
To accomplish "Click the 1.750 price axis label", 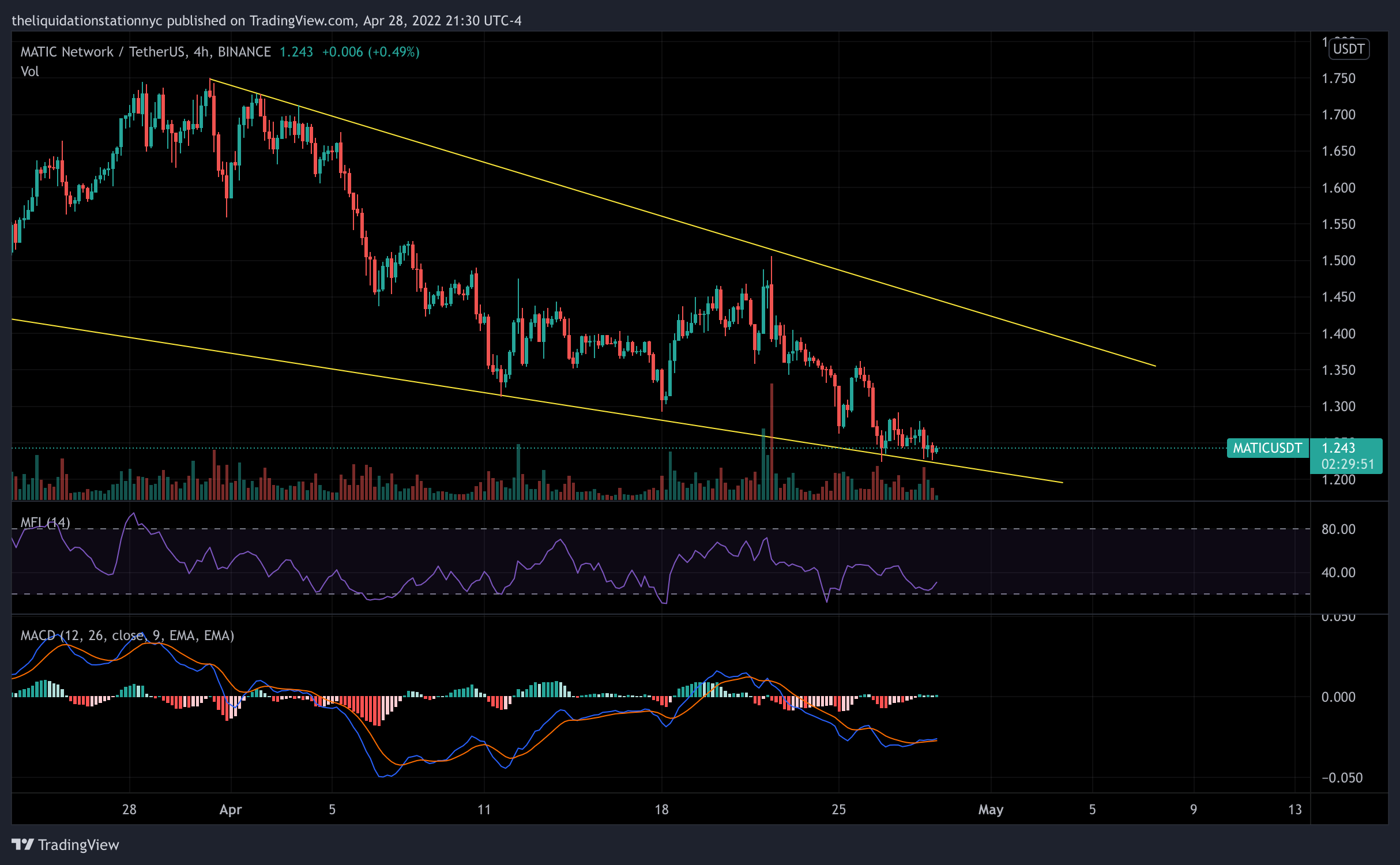I will click(1338, 78).
